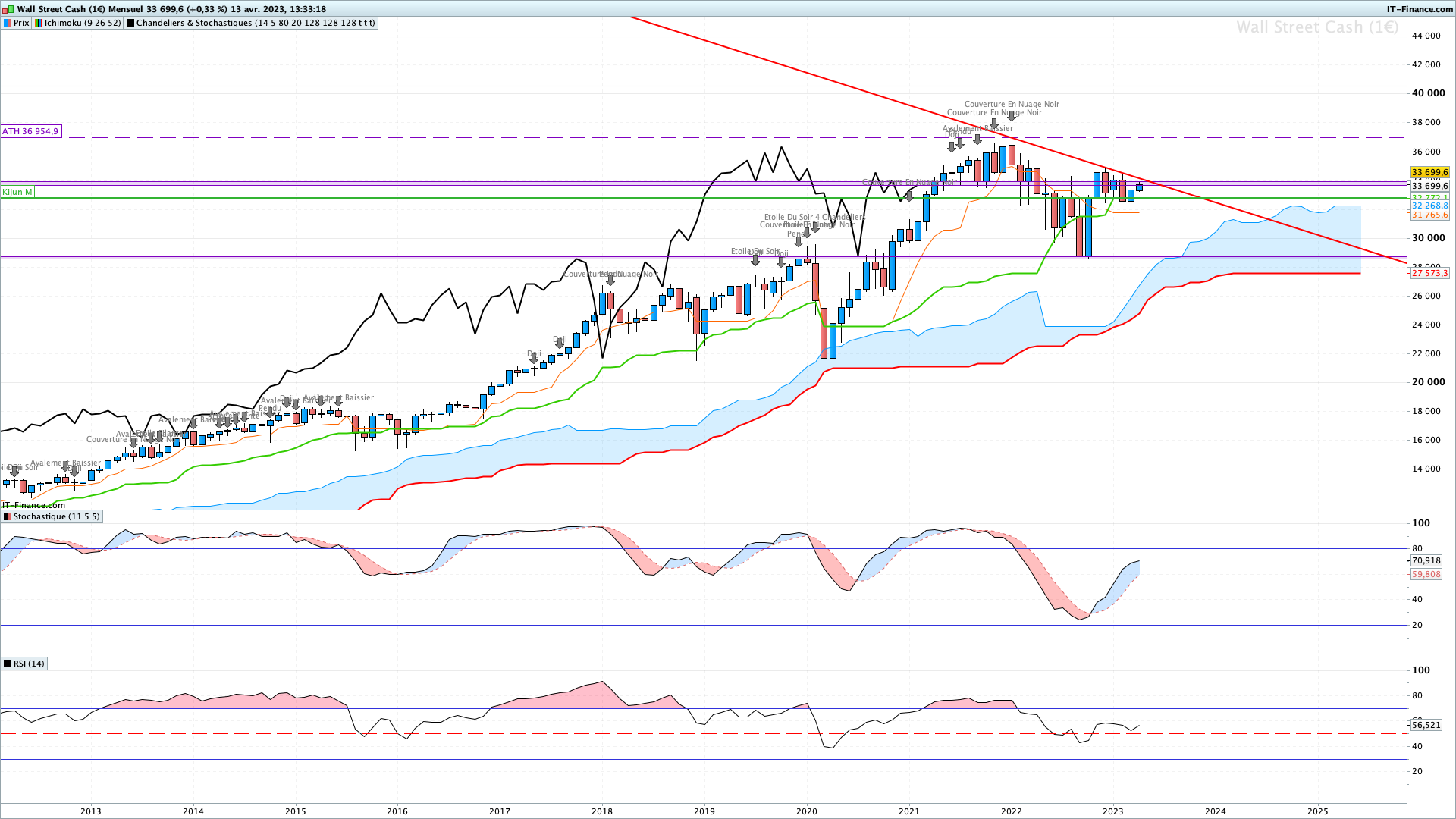Click the 2023 label on time axis

click(1112, 811)
